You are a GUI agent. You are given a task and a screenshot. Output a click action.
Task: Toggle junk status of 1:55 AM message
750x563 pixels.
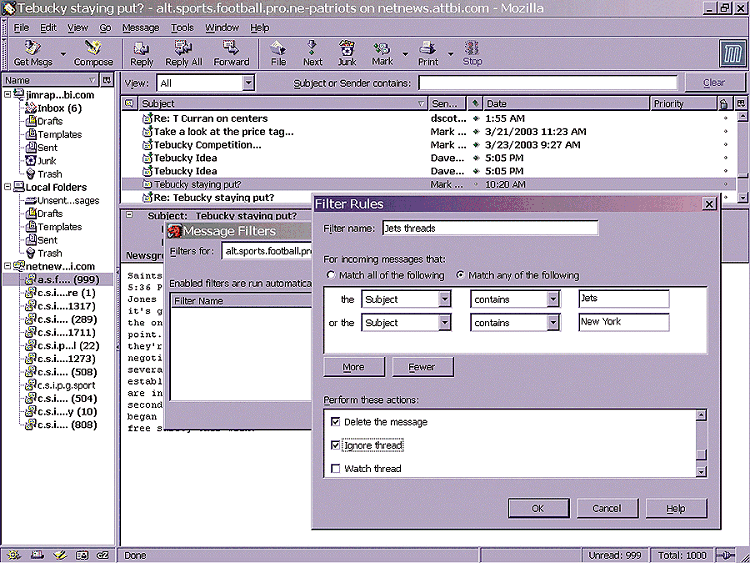coord(725,118)
